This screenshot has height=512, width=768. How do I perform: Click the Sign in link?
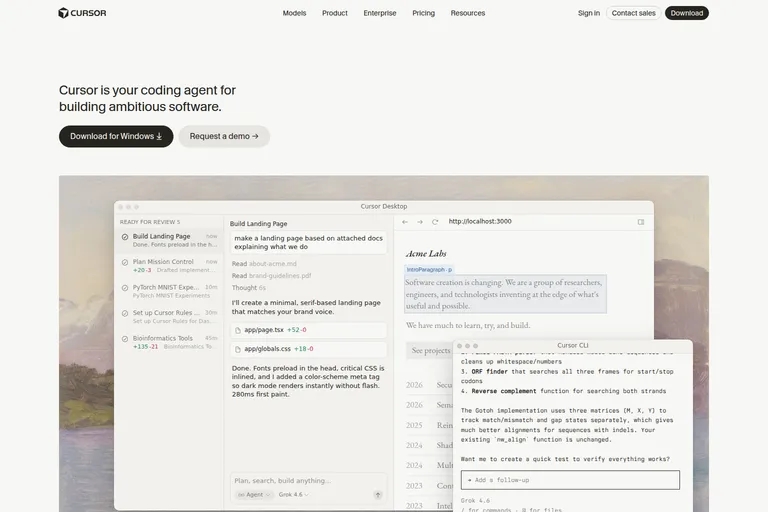tap(589, 13)
